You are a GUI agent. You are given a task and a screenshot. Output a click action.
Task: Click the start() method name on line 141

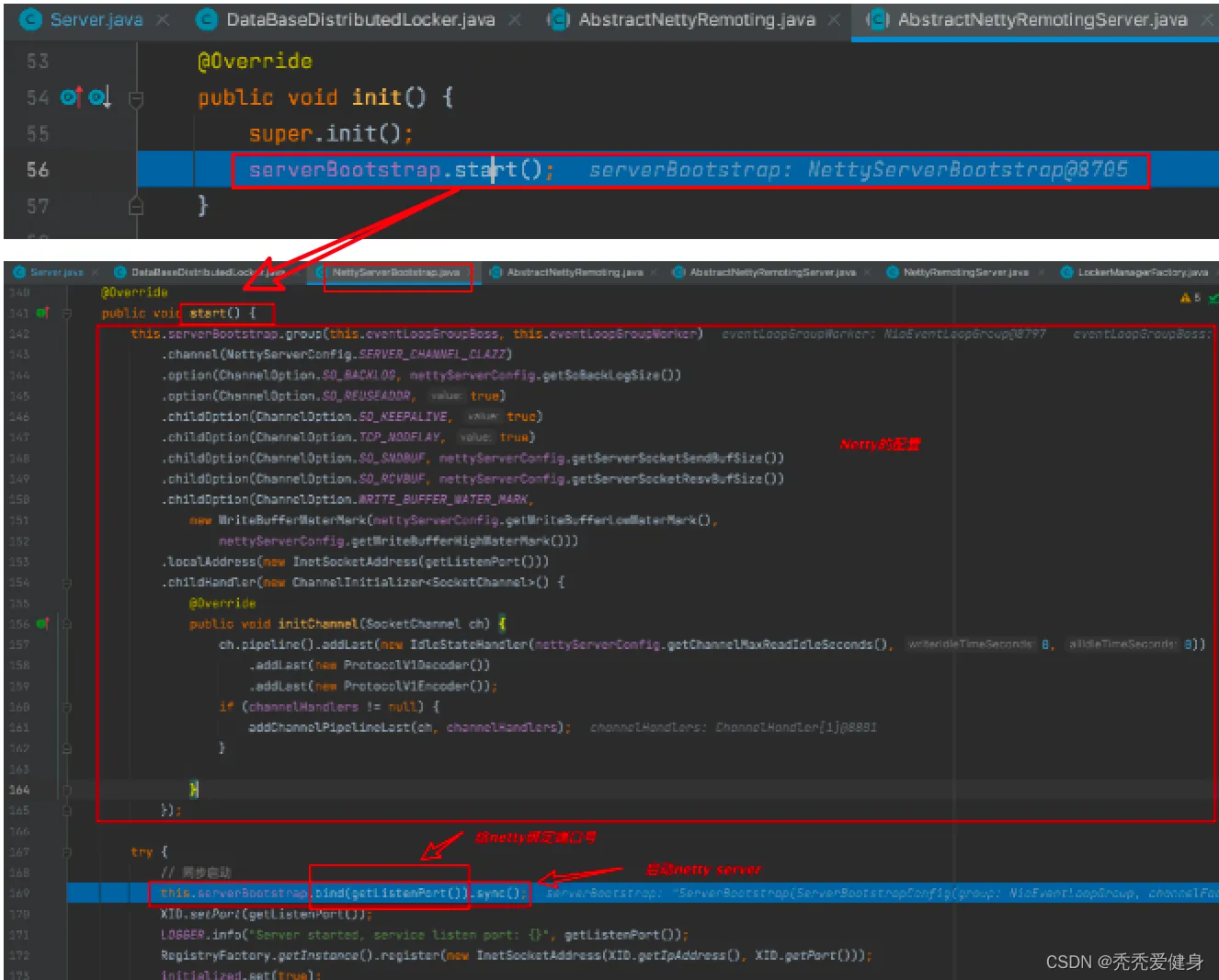(215, 313)
